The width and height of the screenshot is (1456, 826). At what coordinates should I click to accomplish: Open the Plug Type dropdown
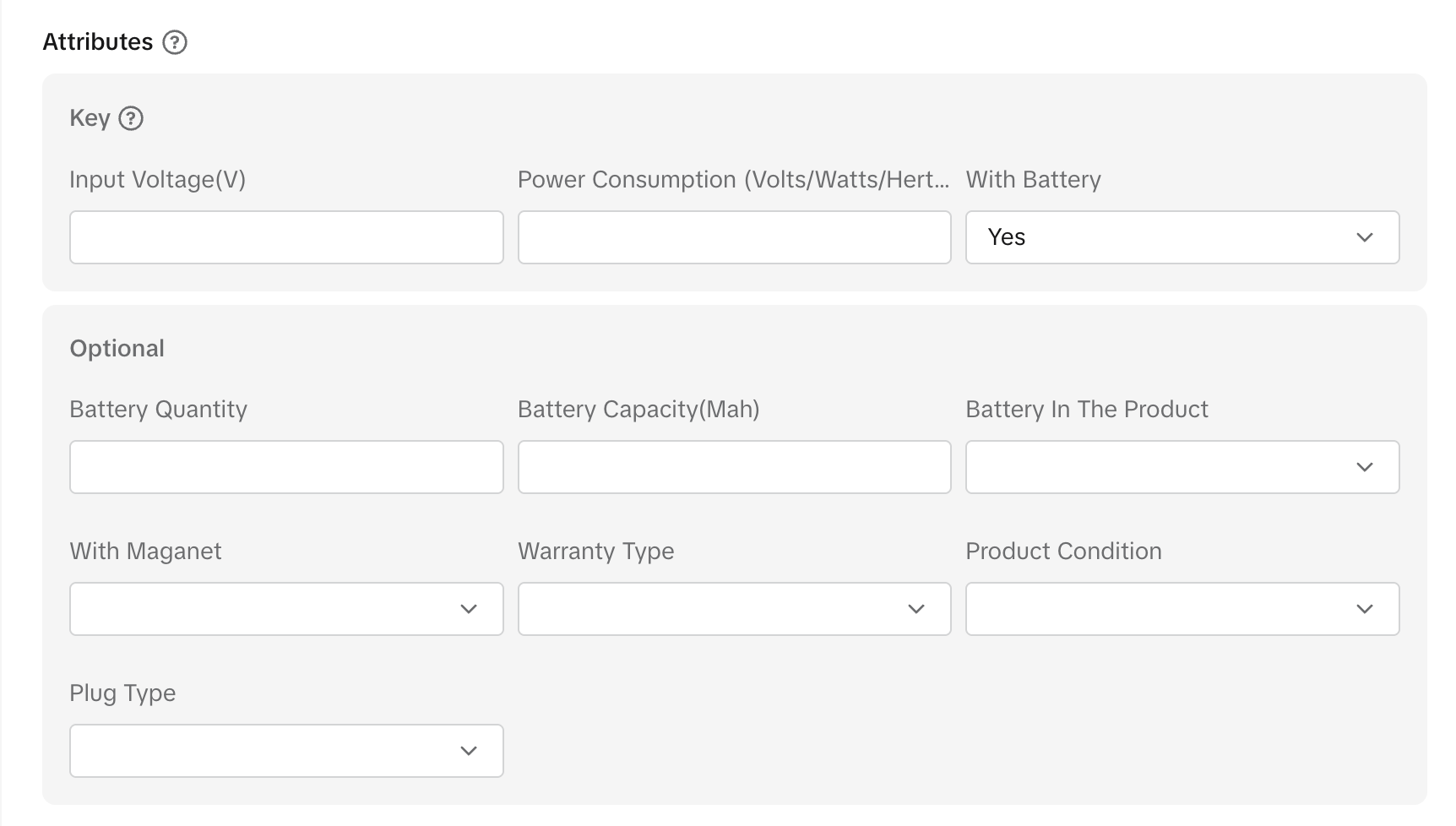tap(286, 751)
